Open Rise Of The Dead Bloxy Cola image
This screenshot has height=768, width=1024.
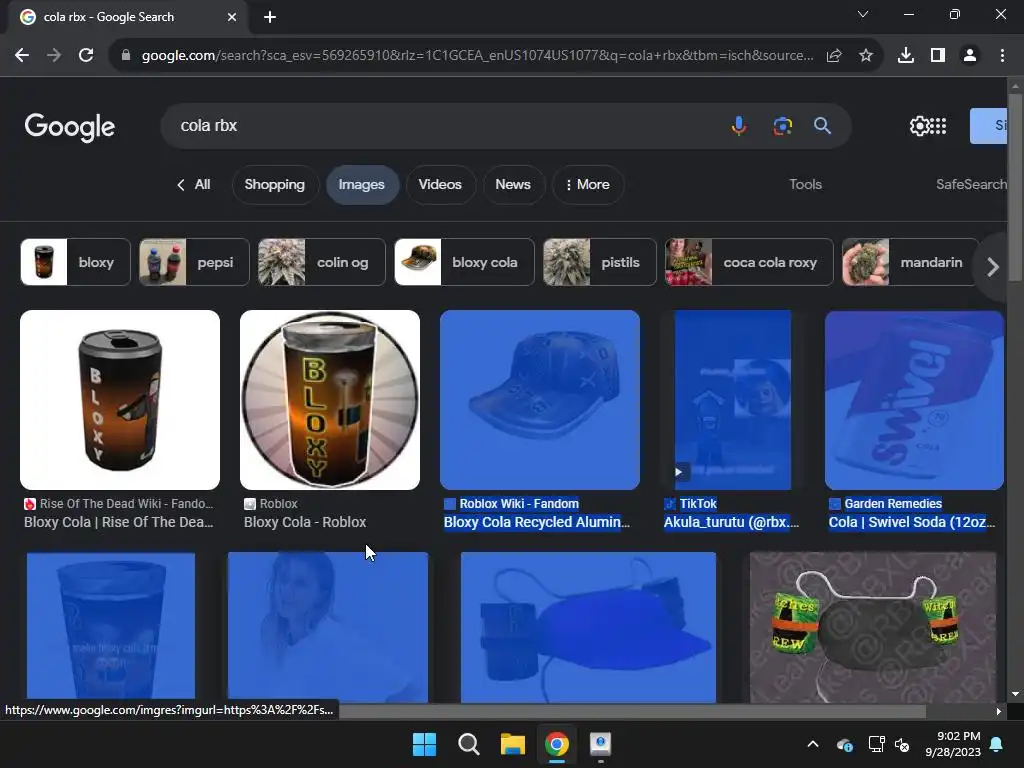pyautogui.click(x=120, y=400)
